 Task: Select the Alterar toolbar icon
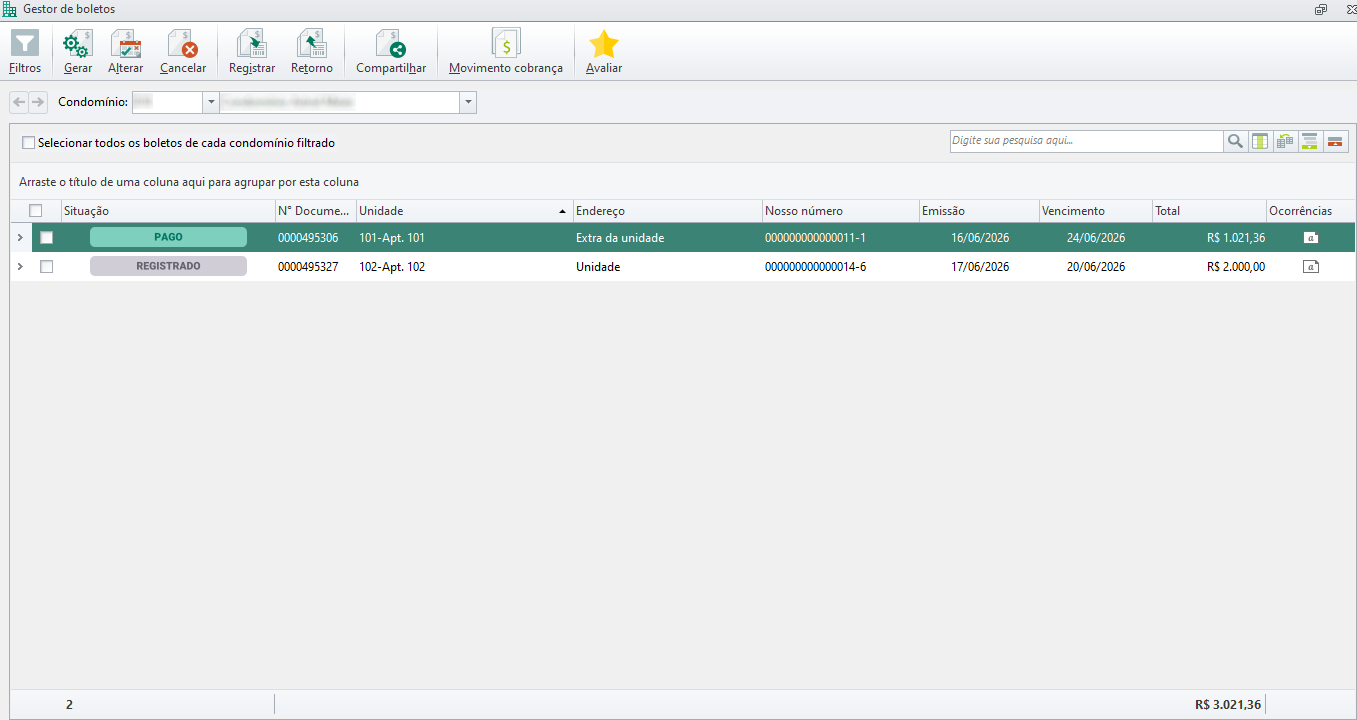pyautogui.click(x=126, y=44)
